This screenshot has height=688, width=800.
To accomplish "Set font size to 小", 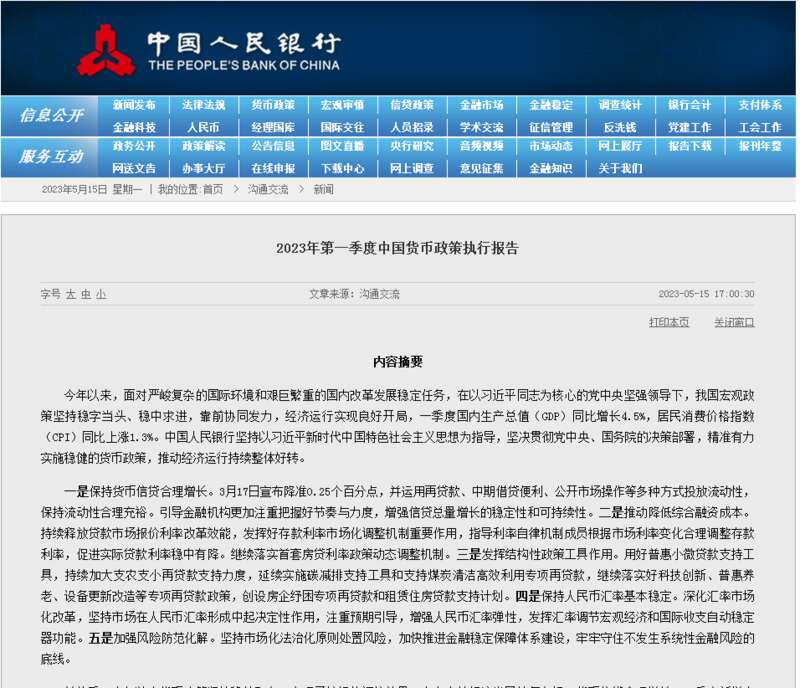I will [x=101, y=294].
